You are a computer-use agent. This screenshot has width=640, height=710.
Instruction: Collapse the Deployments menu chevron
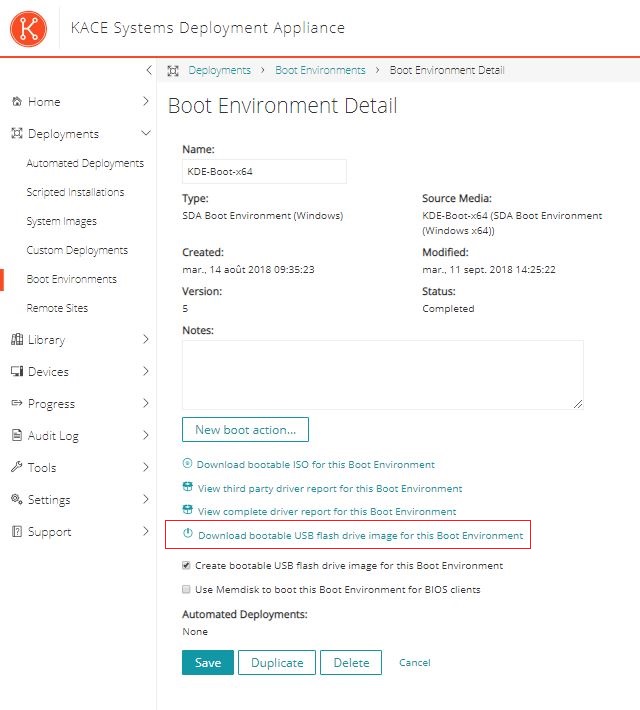[146, 133]
